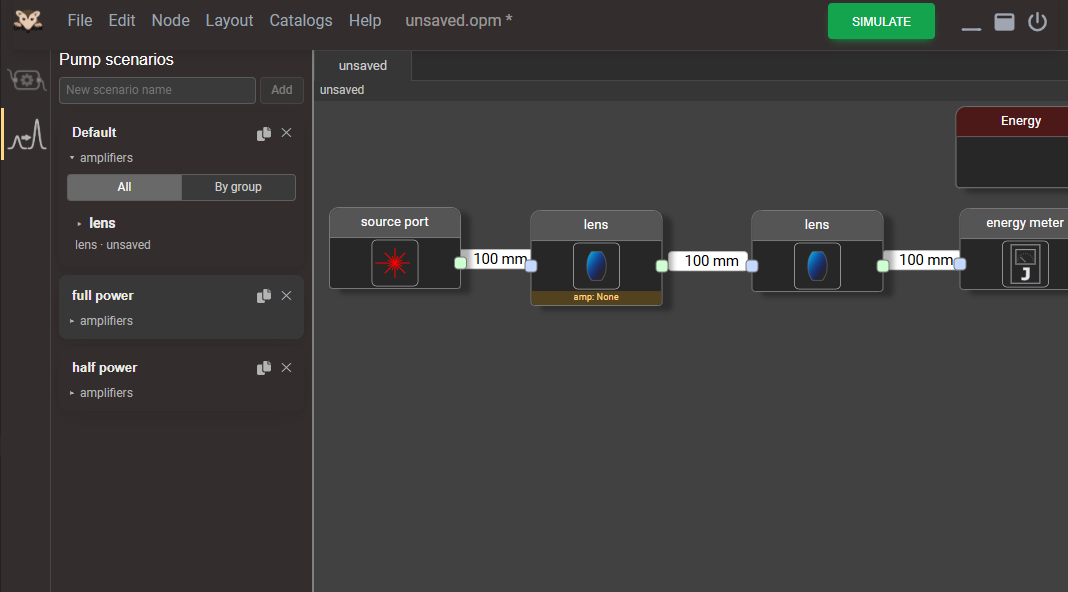Select the half power scenario
This screenshot has width=1068, height=592.
[x=105, y=368]
